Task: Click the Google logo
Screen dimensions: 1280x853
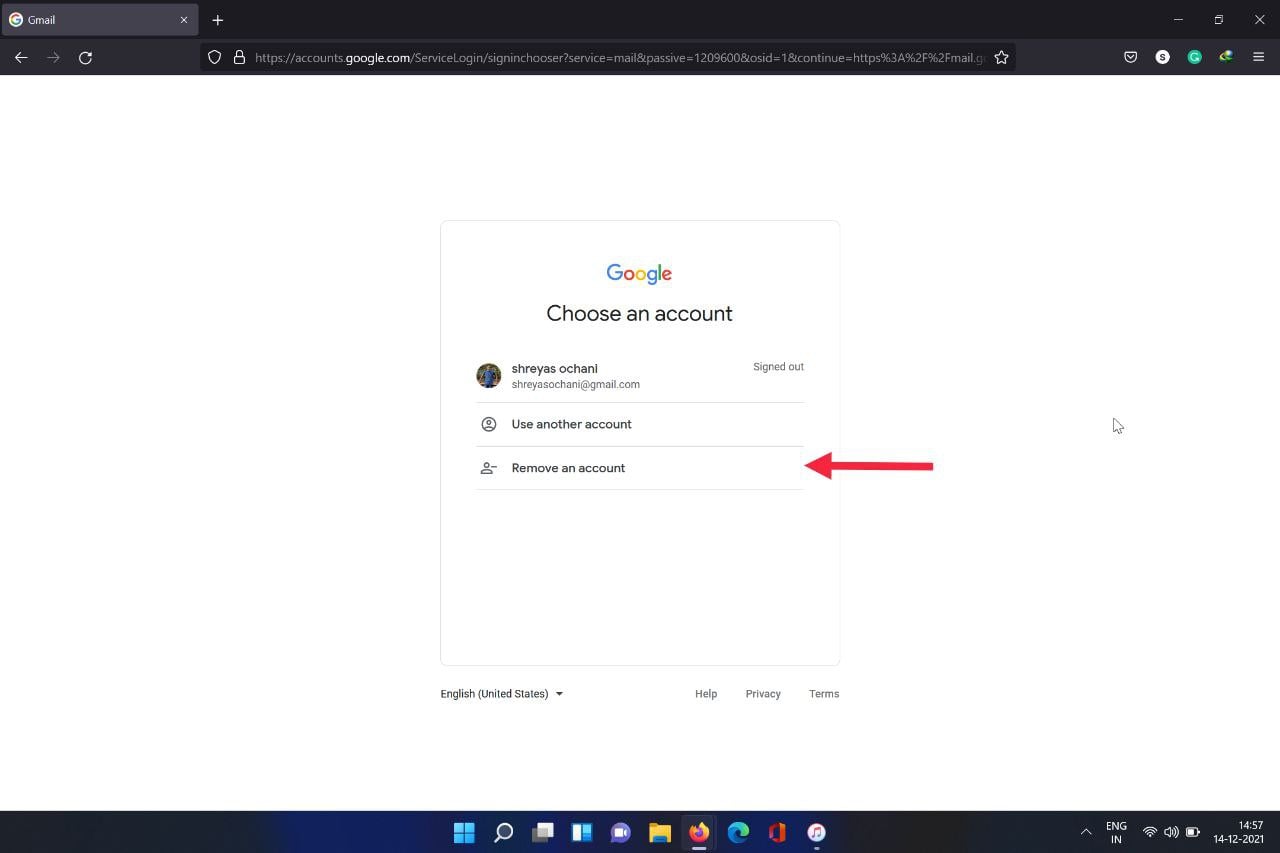Action: pos(639,274)
